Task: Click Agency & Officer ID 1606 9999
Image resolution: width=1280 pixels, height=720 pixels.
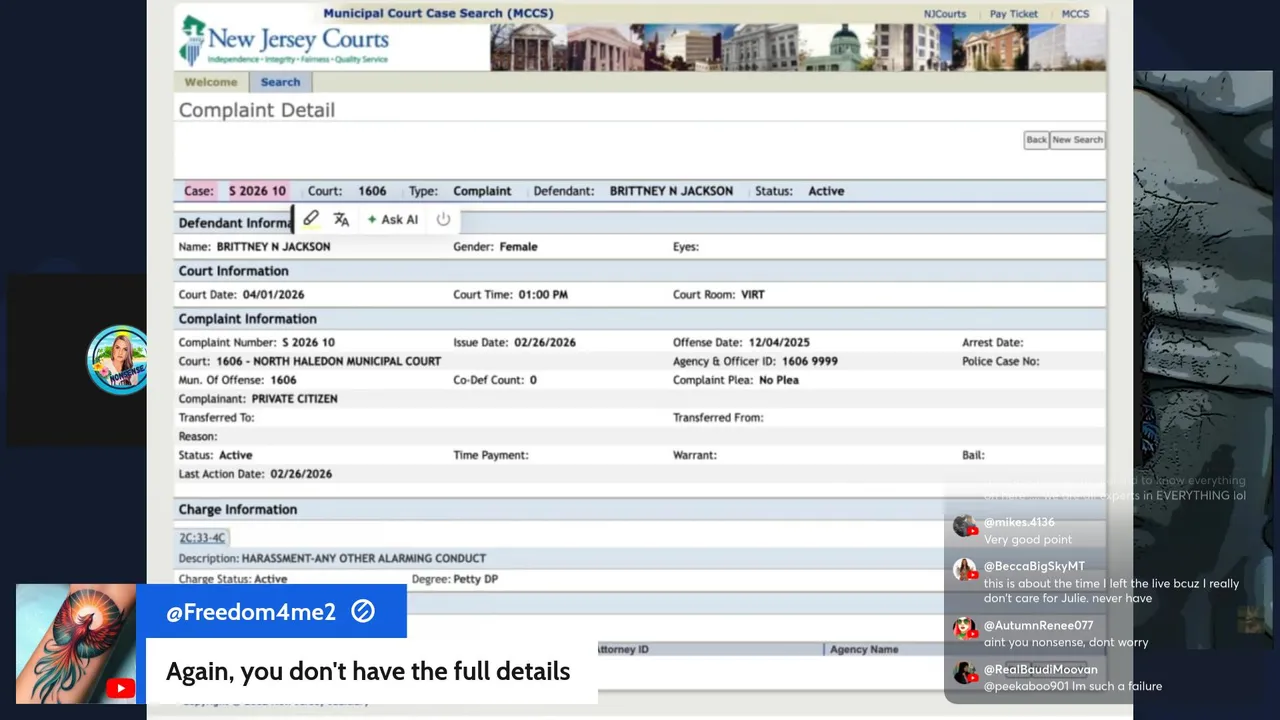Action: coord(810,361)
